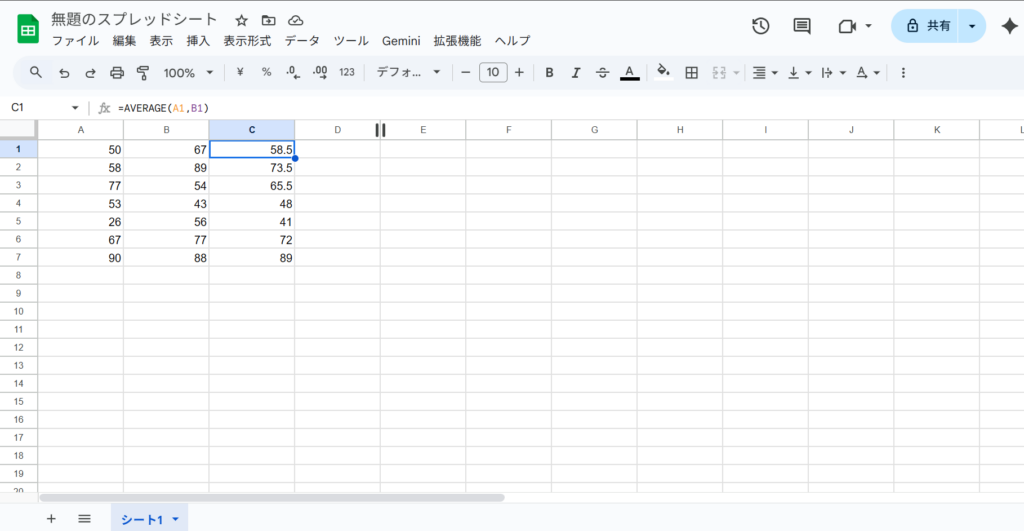Open version history clock icon
Viewport: 1024px width, 531px height.
pos(760,26)
